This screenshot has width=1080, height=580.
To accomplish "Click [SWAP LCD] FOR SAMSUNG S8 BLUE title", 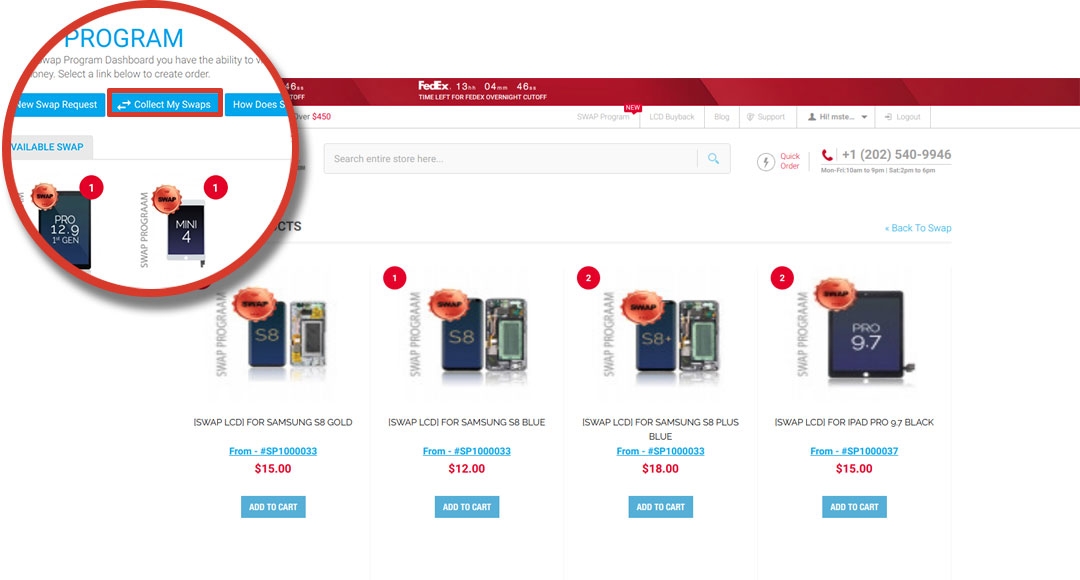I will pos(466,422).
